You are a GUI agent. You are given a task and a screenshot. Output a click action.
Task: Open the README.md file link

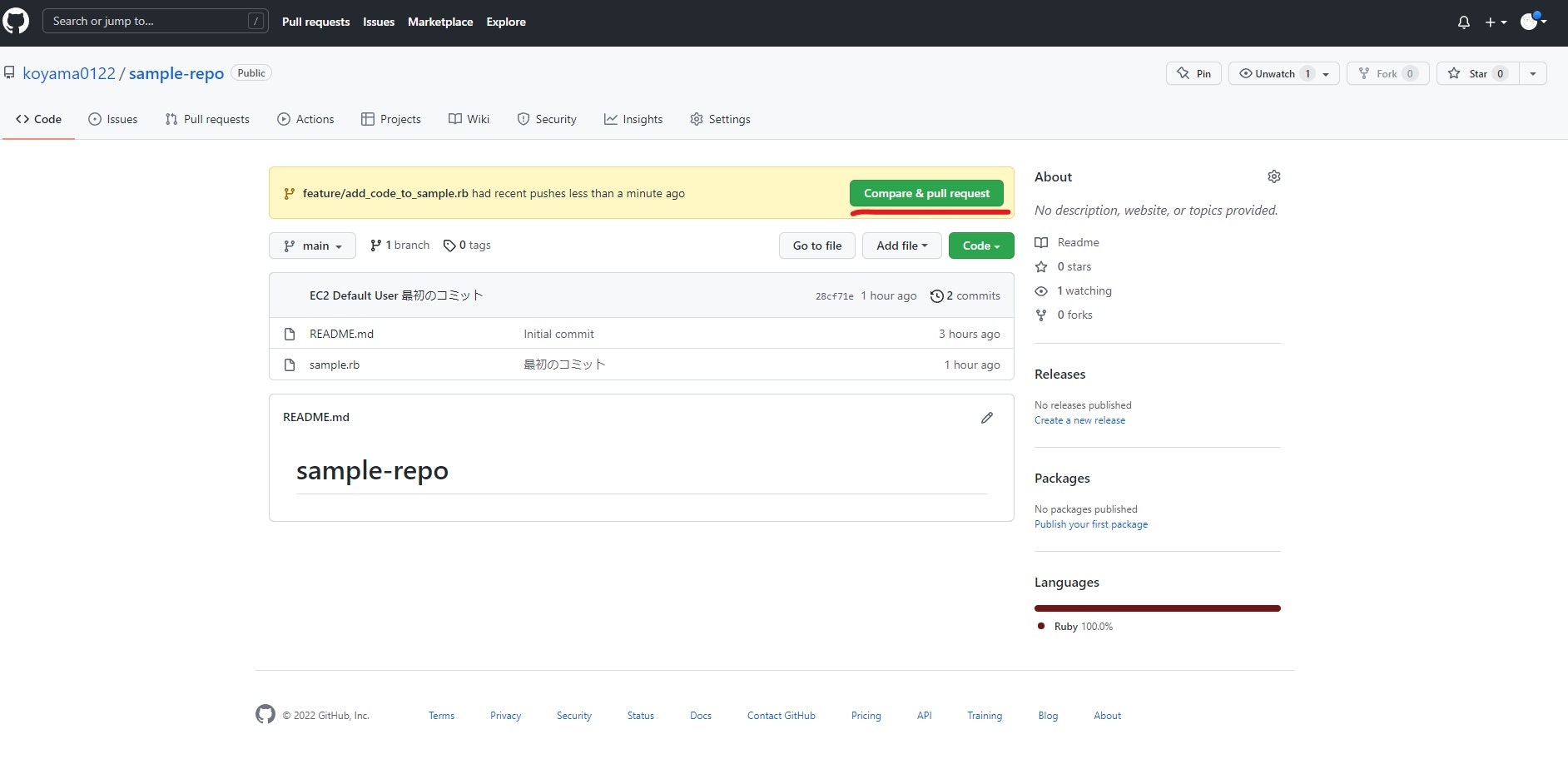coord(341,334)
